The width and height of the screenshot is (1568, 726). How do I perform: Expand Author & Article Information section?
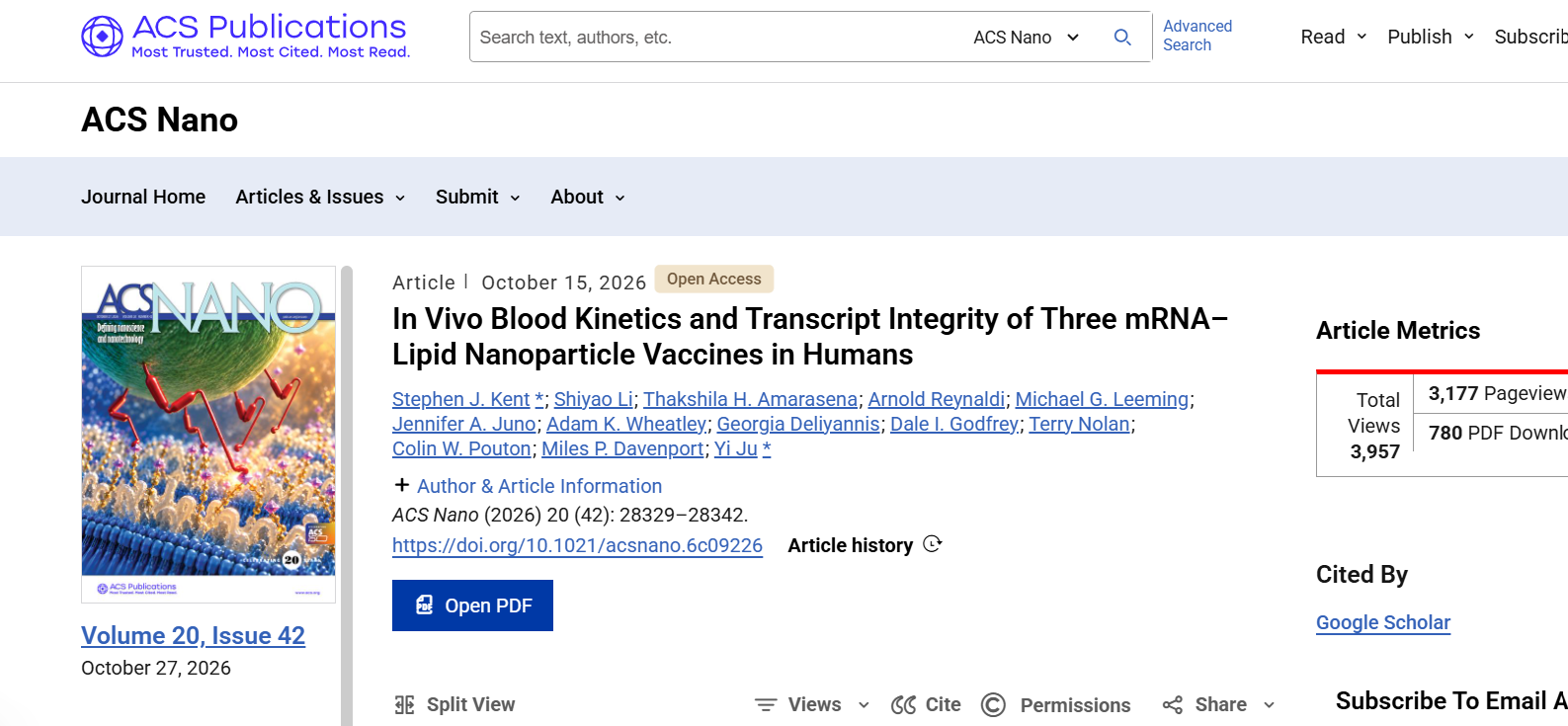tap(528, 486)
